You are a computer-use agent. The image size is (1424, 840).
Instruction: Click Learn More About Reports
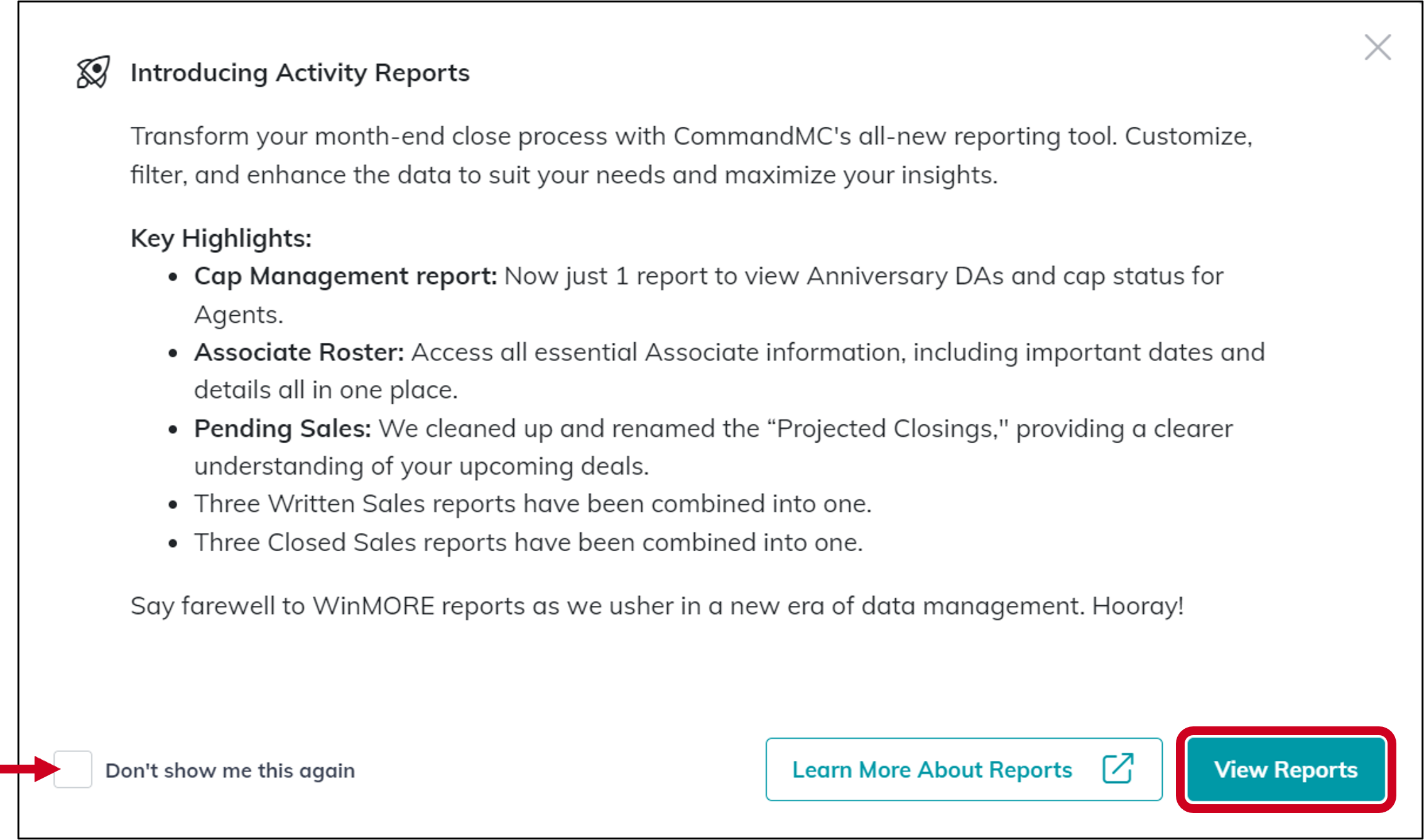(932, 769)
